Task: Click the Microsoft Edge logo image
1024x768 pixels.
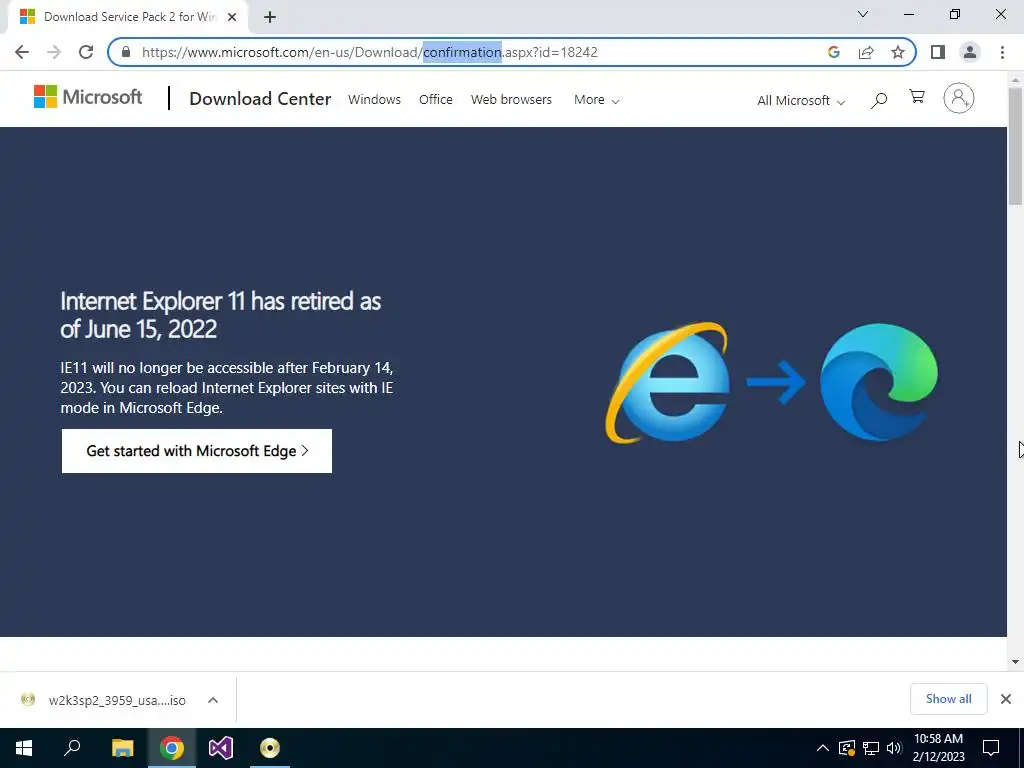Action: [x=878, y=382]
